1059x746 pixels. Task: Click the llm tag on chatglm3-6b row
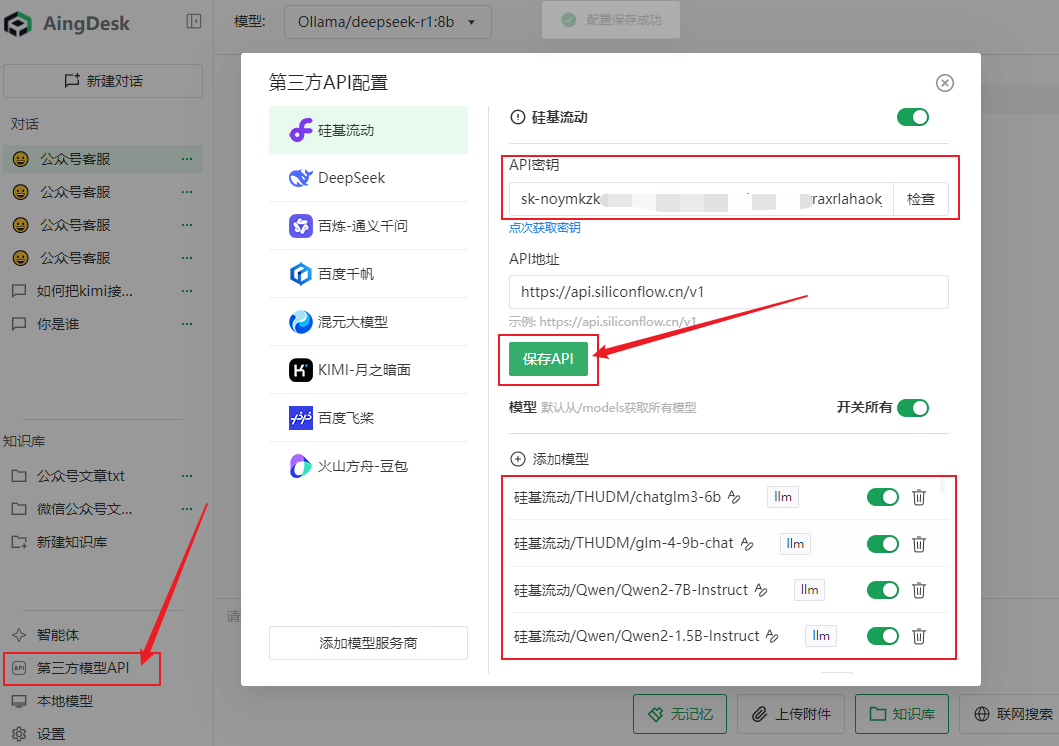[783, 497]
